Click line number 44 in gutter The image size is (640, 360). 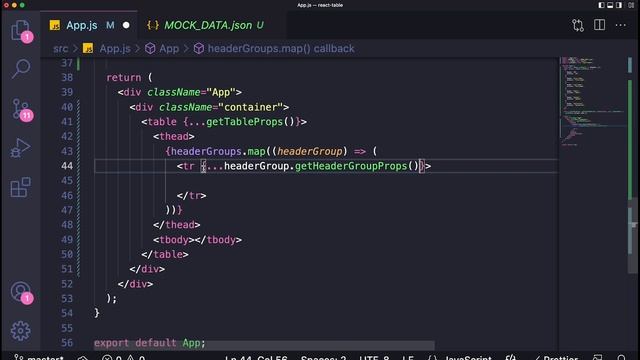pos(67,166)
